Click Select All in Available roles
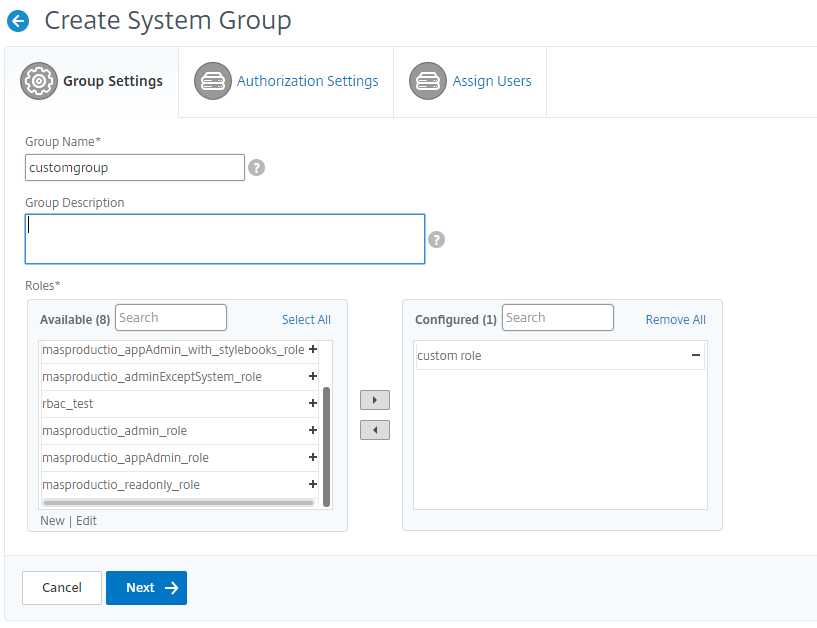The image size is (817, 628). pyautogui.click(x=306, y=319)
